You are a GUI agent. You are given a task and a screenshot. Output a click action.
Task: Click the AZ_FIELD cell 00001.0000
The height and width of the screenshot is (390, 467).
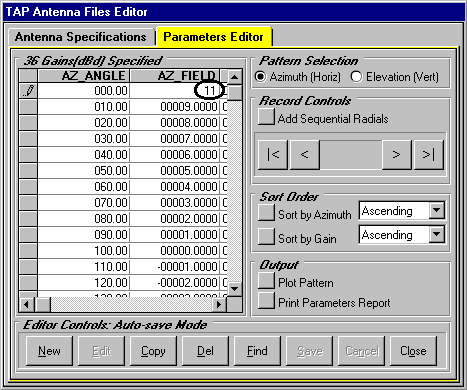pos(174,235)
